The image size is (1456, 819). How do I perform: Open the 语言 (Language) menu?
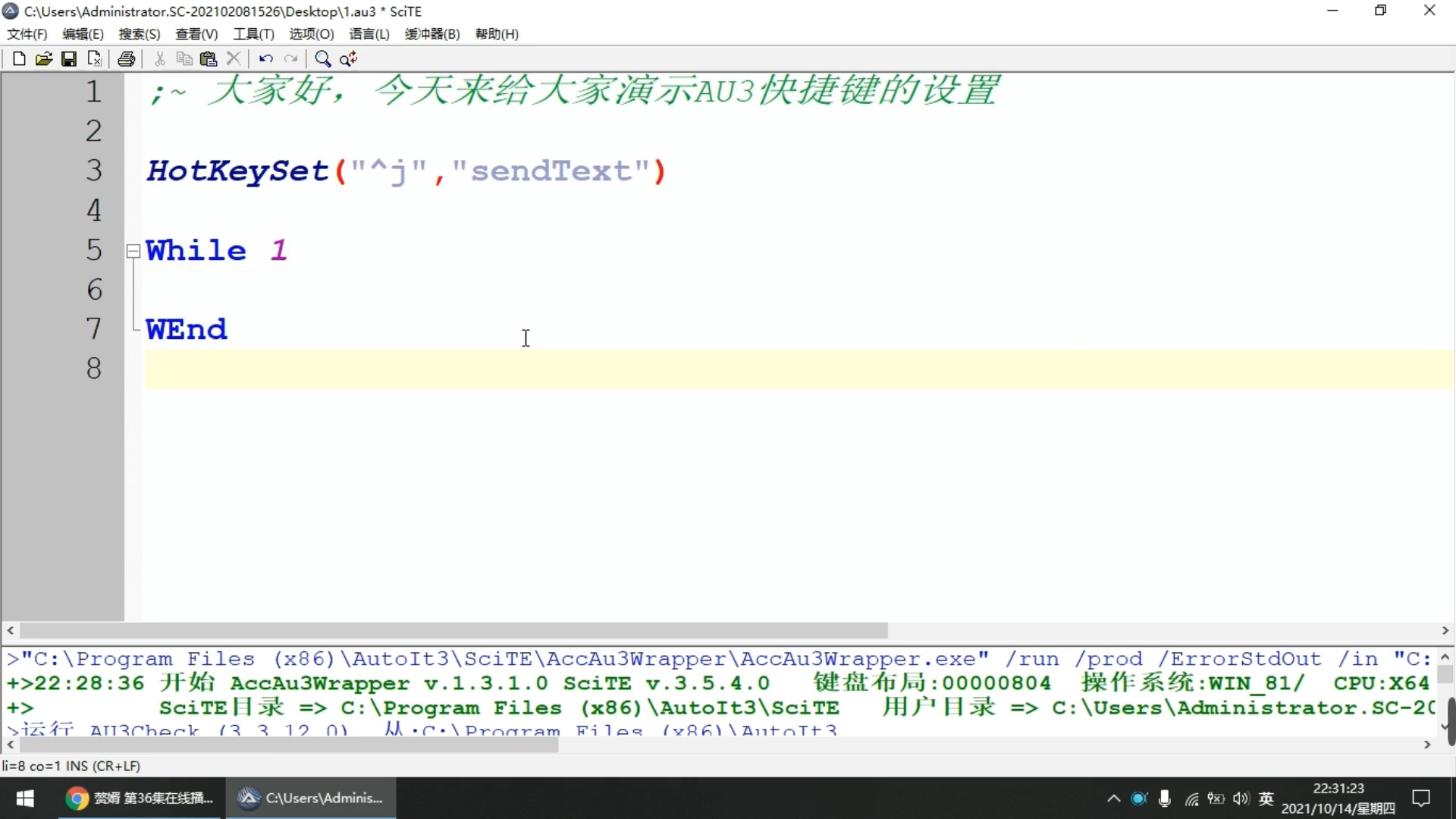point(369,33)
